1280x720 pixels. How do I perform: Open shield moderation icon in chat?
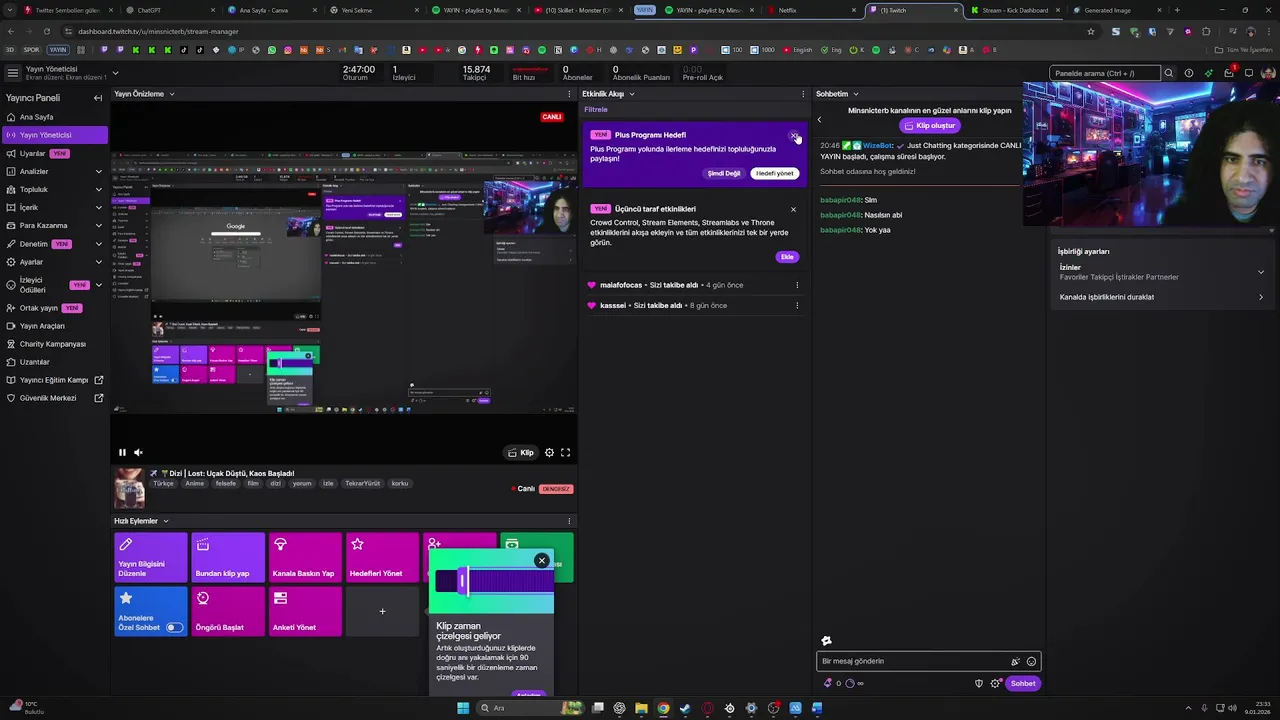coord(979,684)
